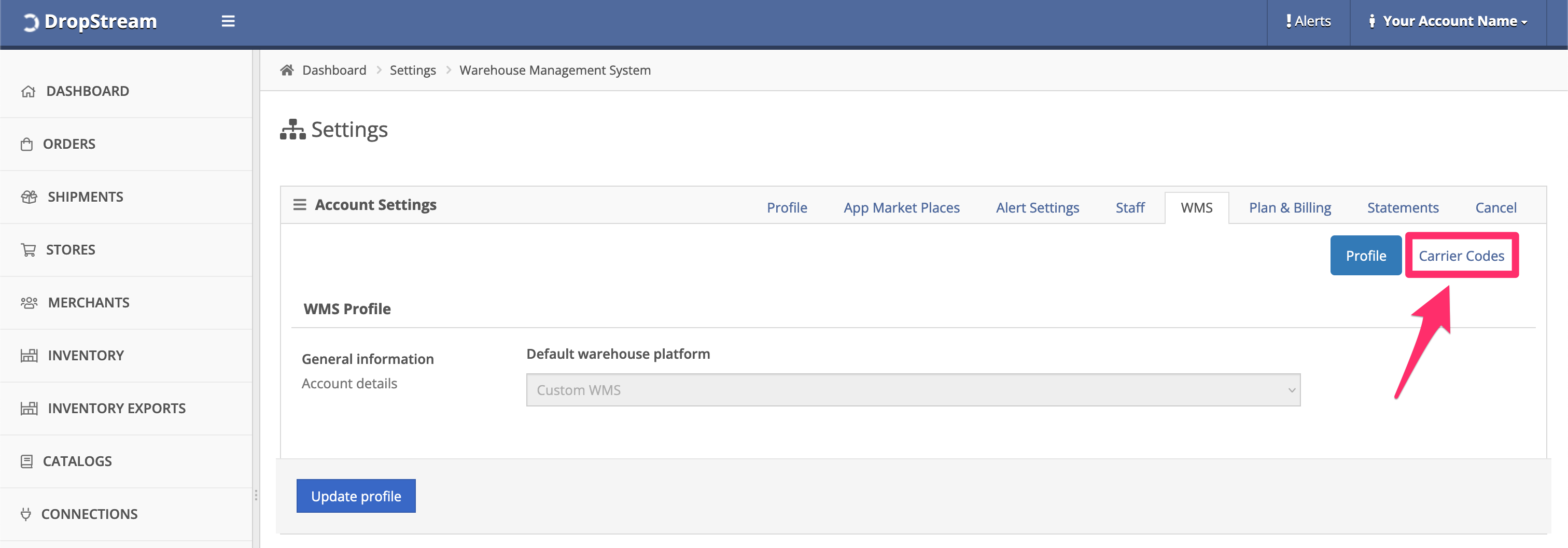Image resolution: width=1568 pixels, height=548 pixels.
Task: Click the breadcrumb home icon
Action: 287,70
